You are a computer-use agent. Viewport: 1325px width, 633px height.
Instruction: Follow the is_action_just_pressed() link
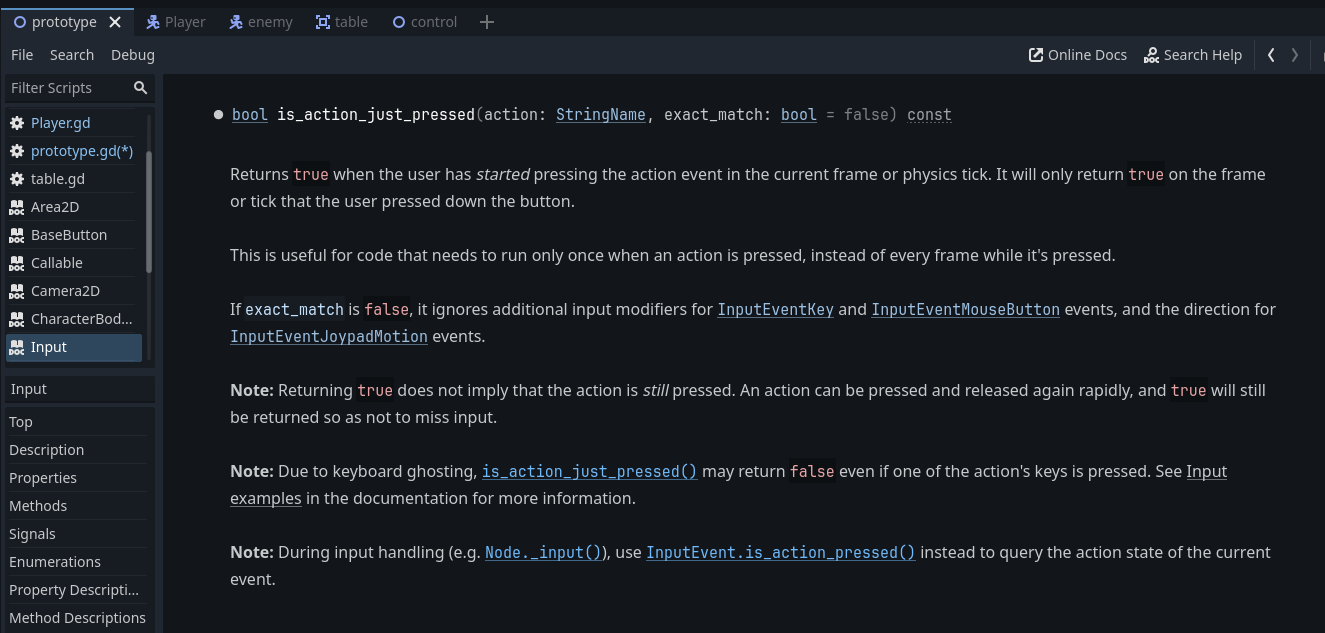pos(589,472)
